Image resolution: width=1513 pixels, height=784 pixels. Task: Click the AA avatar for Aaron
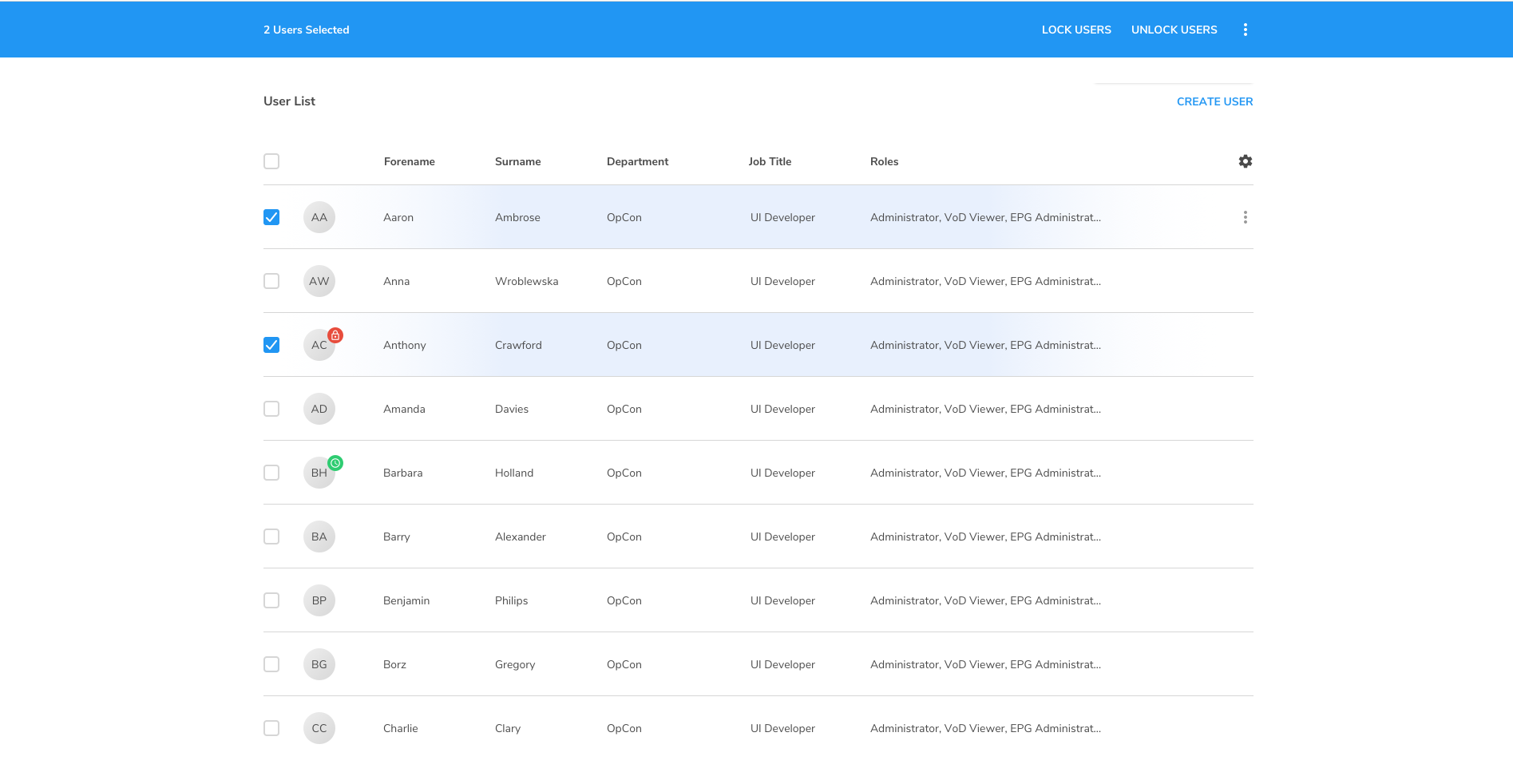pos(319,217)
